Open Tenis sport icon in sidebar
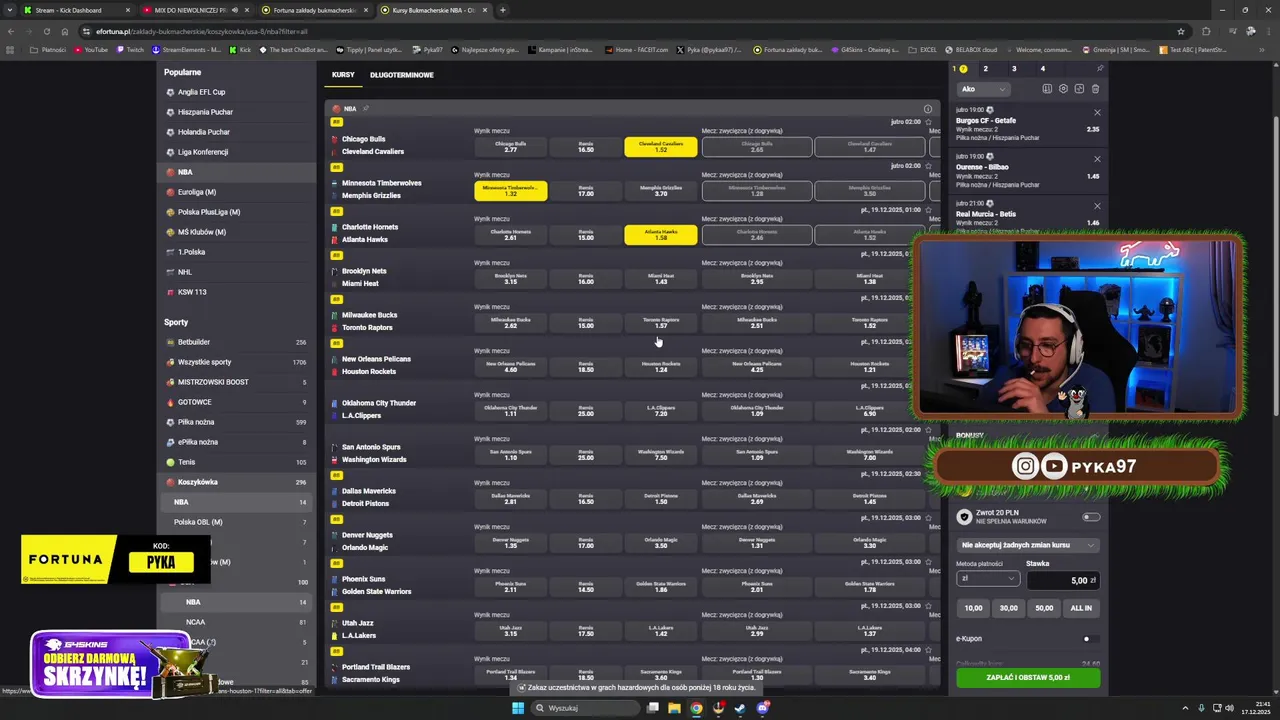This screenshot has width=1280, height=720. 170,462
